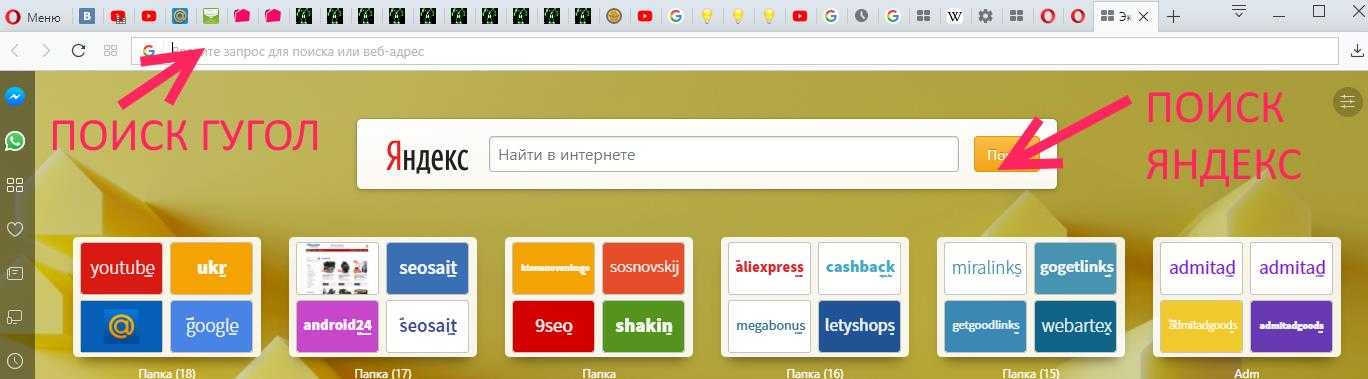Switch to the blue circular logo tab
Screen dimensions: 1368x379
tap(180, 16)
